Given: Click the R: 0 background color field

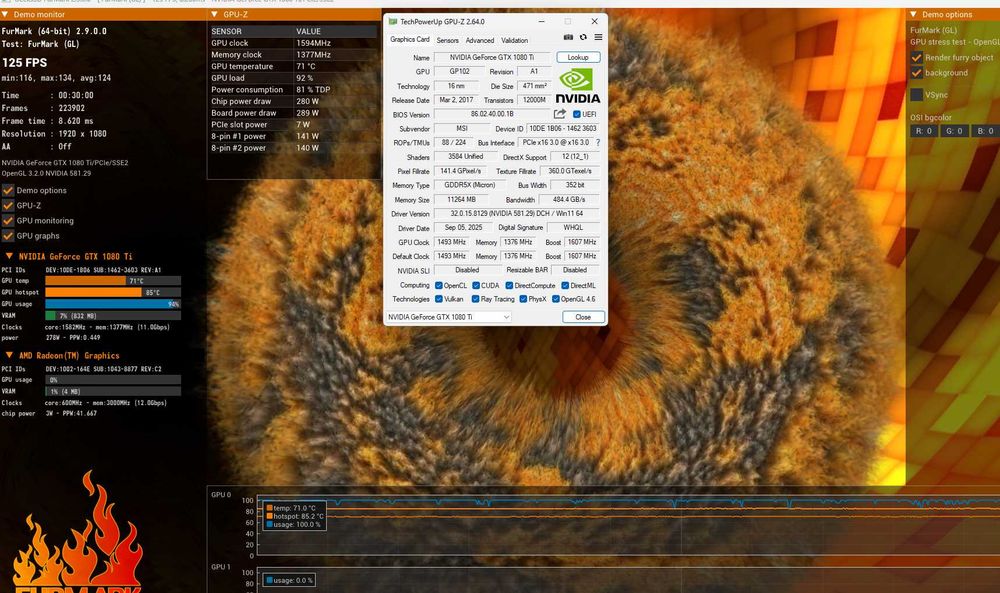Looking at the screenshot, I should (x=924, y=131).
